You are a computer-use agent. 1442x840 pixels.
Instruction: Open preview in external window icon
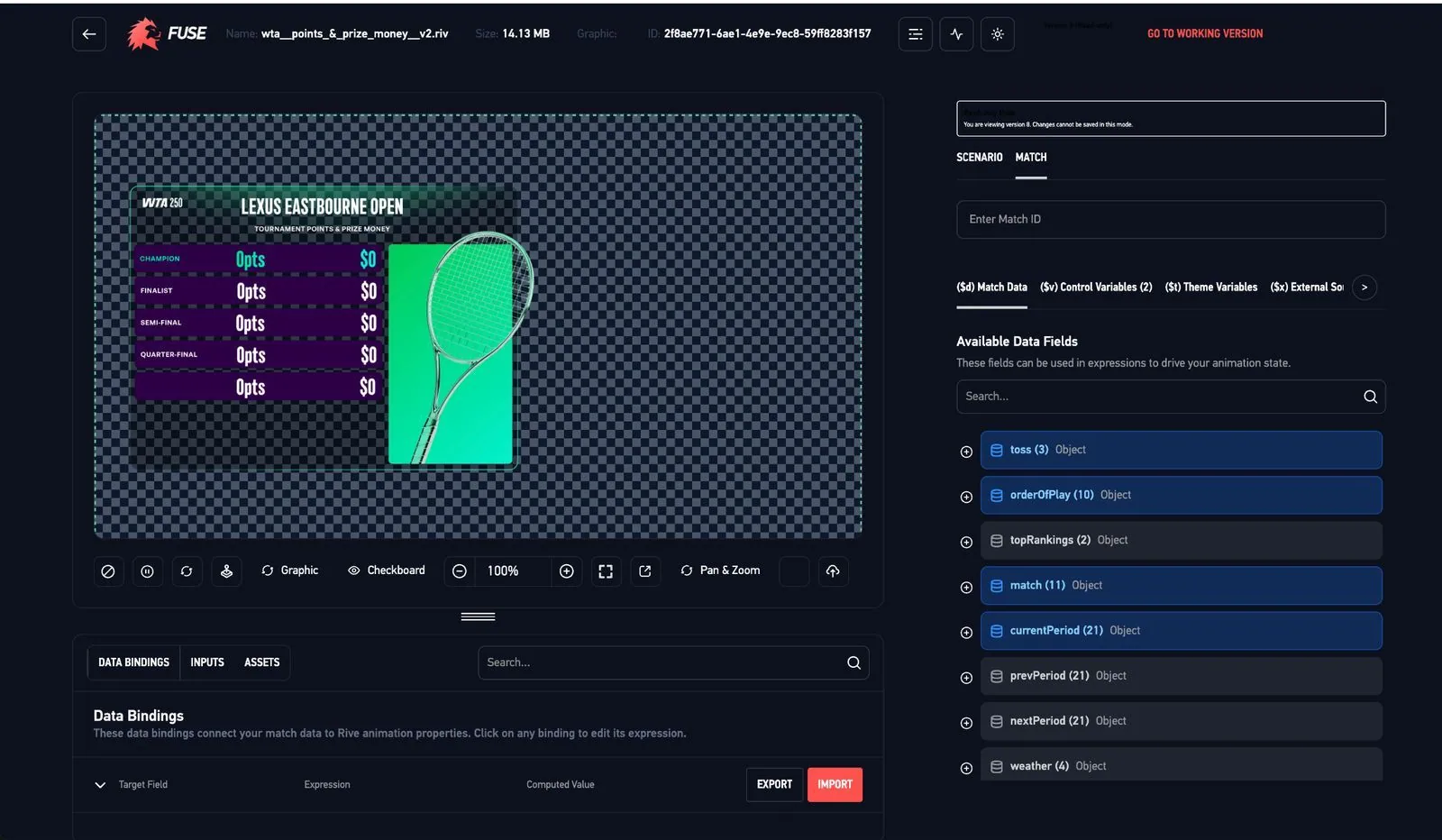pos(645,571)
